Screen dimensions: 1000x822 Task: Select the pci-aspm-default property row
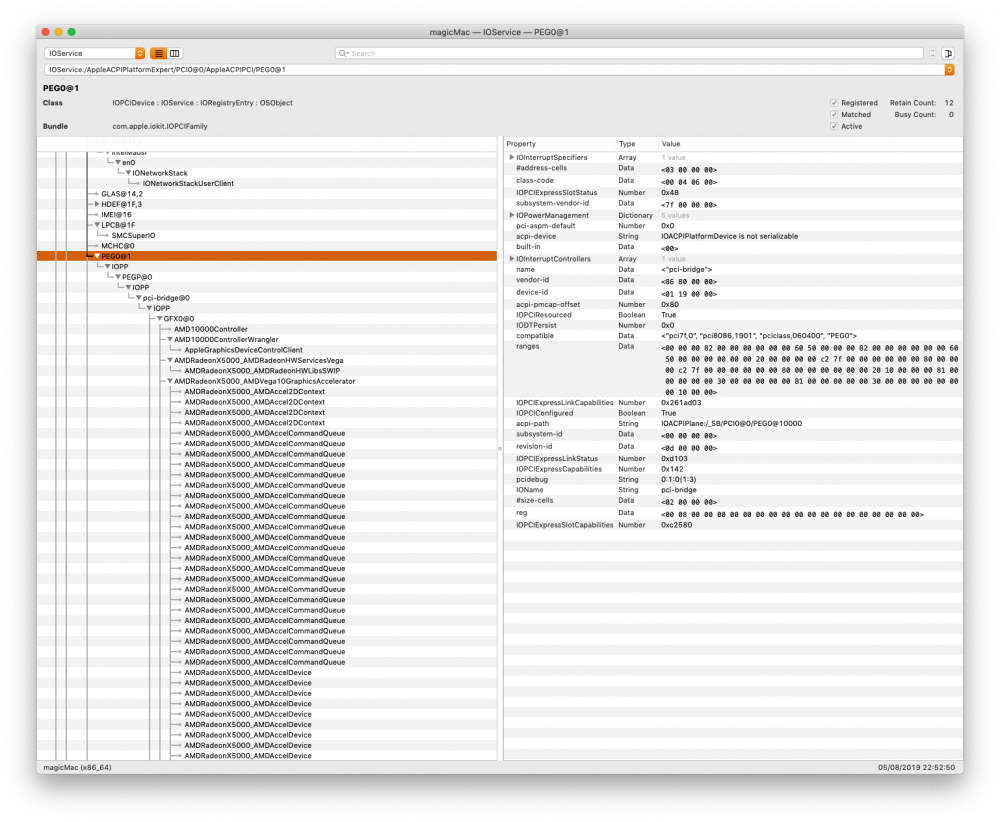tap(733, 226)
